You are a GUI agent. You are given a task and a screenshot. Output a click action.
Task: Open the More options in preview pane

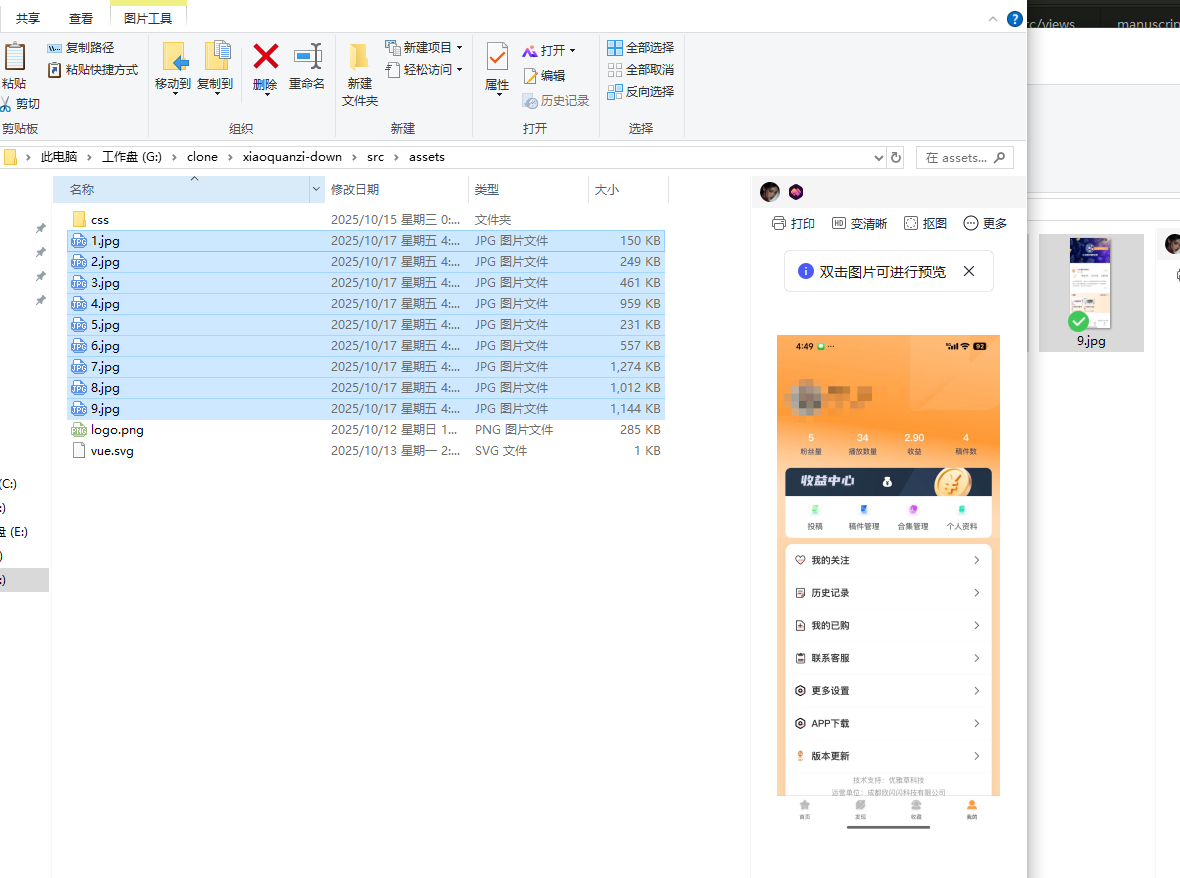click(x=985, y=223)
